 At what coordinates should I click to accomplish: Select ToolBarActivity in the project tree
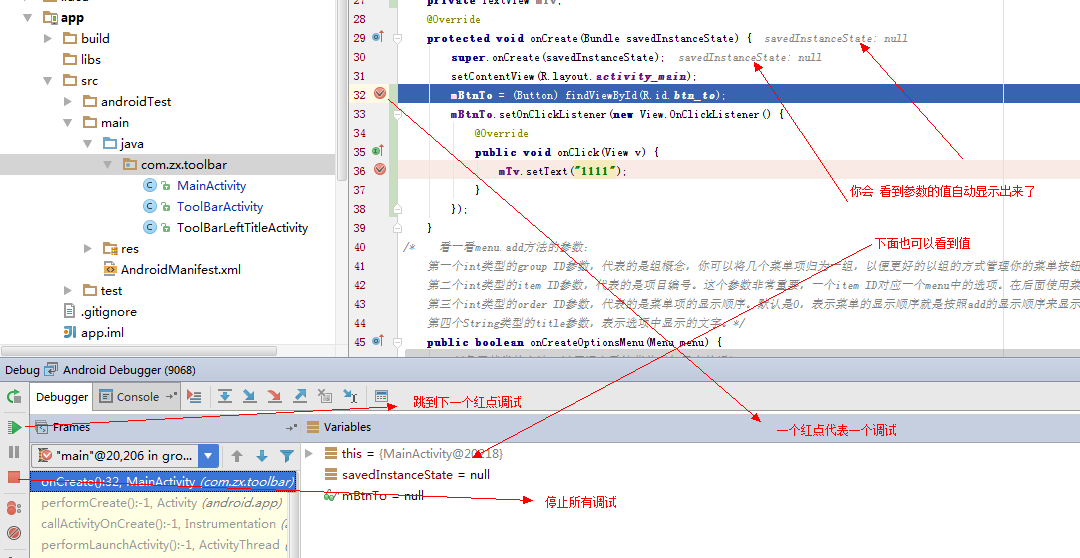(x=220, y=207)
